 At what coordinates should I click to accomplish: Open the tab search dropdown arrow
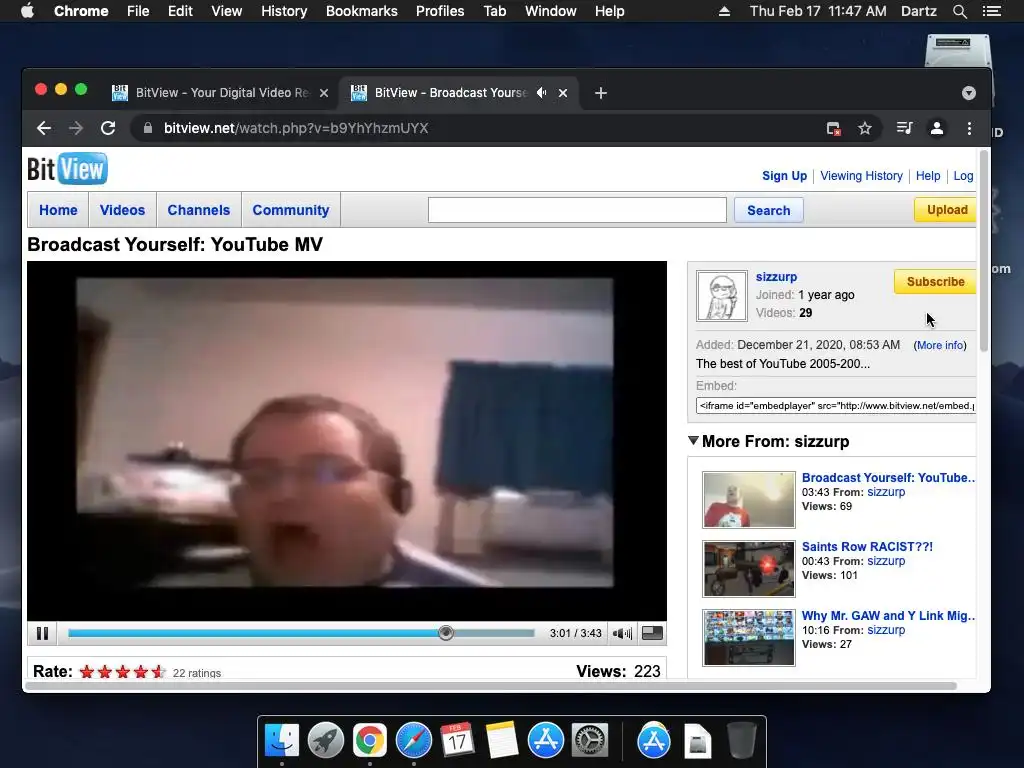coord(968,93)
